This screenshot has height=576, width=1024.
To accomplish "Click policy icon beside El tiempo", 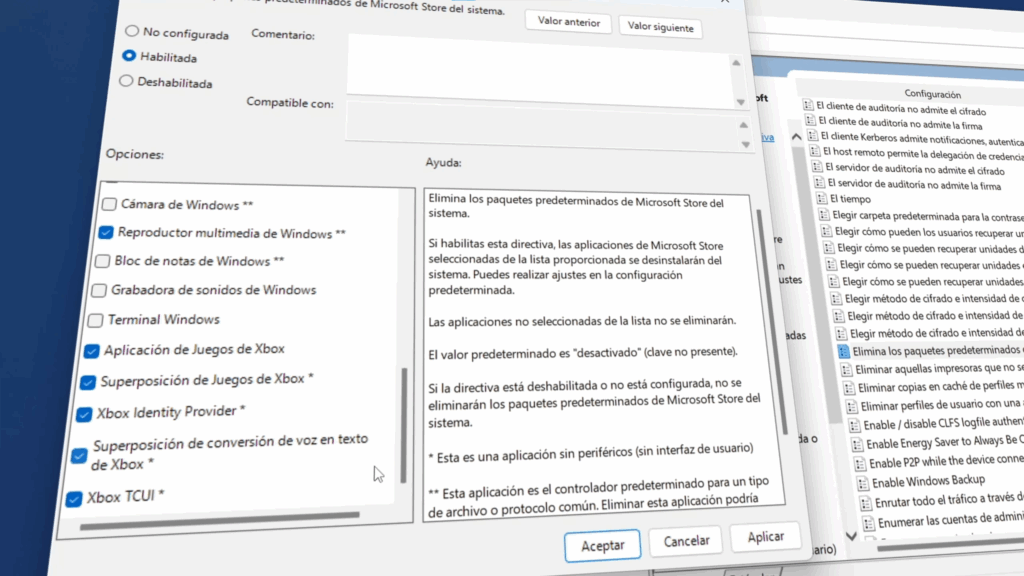I will 822,197.
